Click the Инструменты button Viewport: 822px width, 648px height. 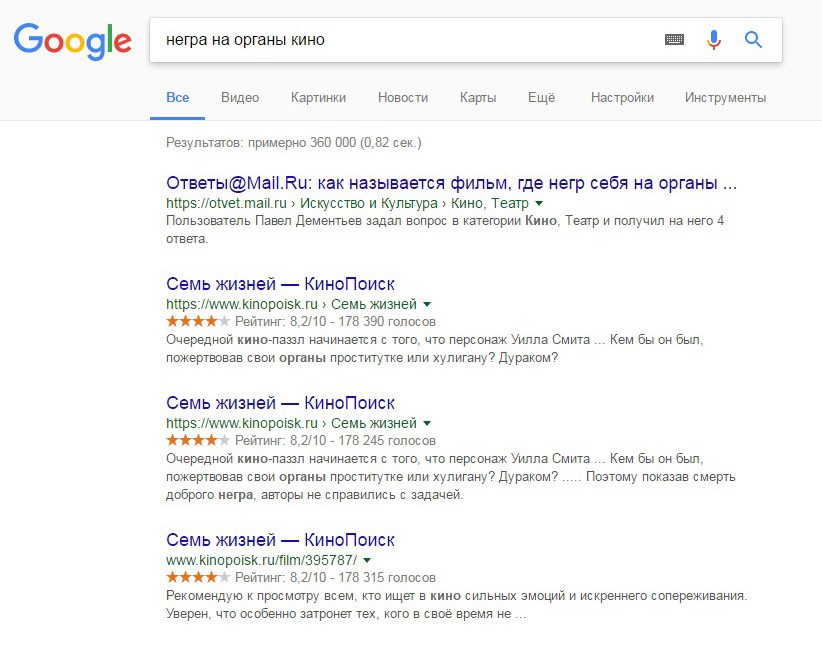tap(725, 97)
